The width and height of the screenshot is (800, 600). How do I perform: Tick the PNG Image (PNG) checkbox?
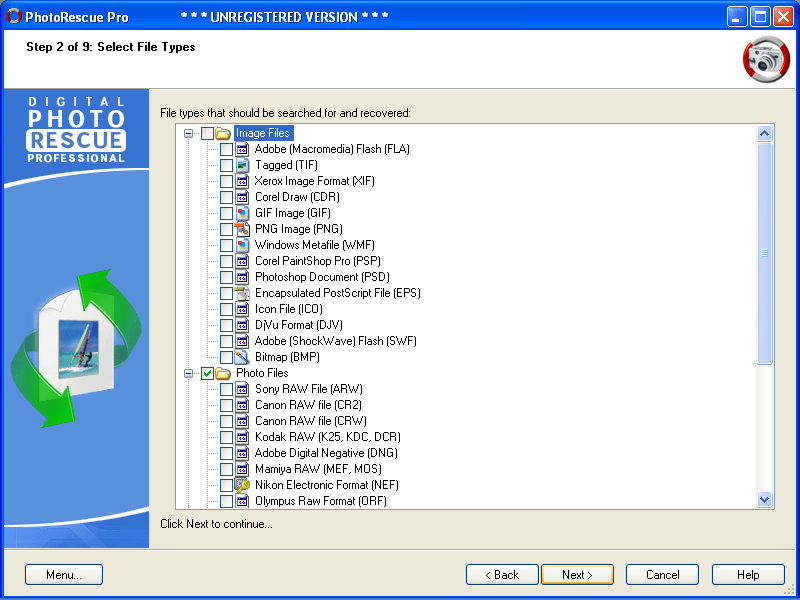pyautogui.click(x=227, y=229)
